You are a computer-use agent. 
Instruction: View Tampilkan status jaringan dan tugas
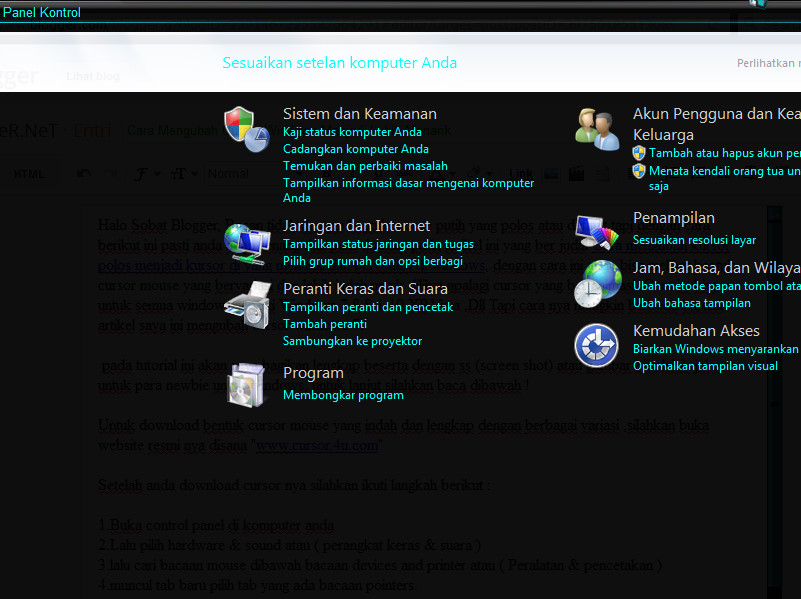(378, 244)
